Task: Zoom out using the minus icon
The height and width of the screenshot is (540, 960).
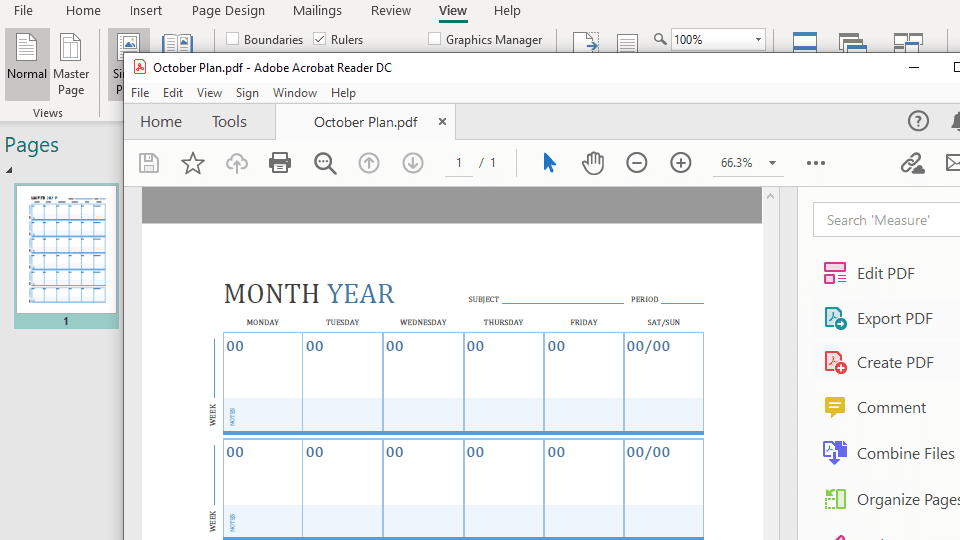Action: [637, 163]
